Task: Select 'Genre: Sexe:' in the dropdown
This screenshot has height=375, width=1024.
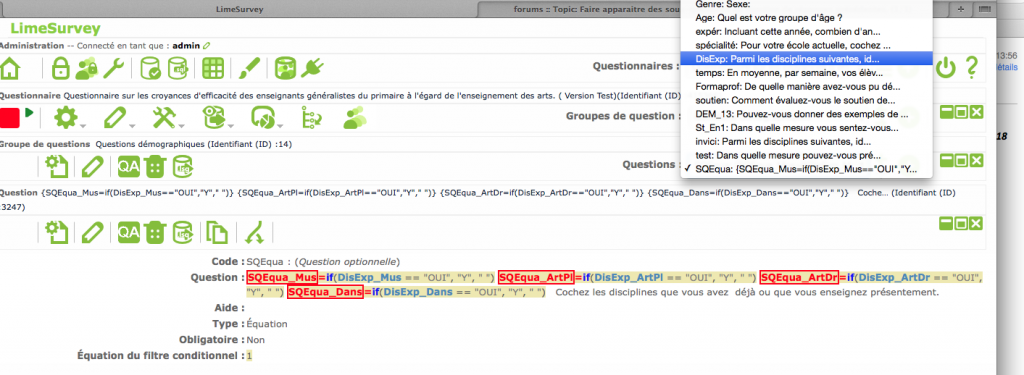Action: click(x=806, y=4)
